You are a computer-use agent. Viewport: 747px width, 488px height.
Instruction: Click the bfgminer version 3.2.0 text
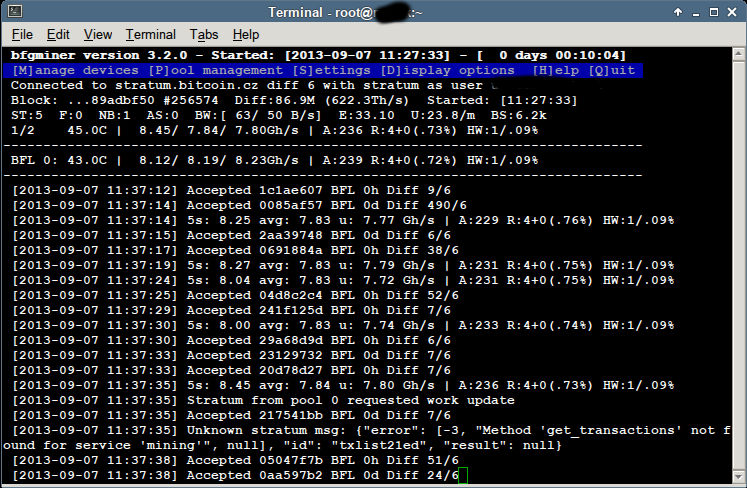pos(99,55)
